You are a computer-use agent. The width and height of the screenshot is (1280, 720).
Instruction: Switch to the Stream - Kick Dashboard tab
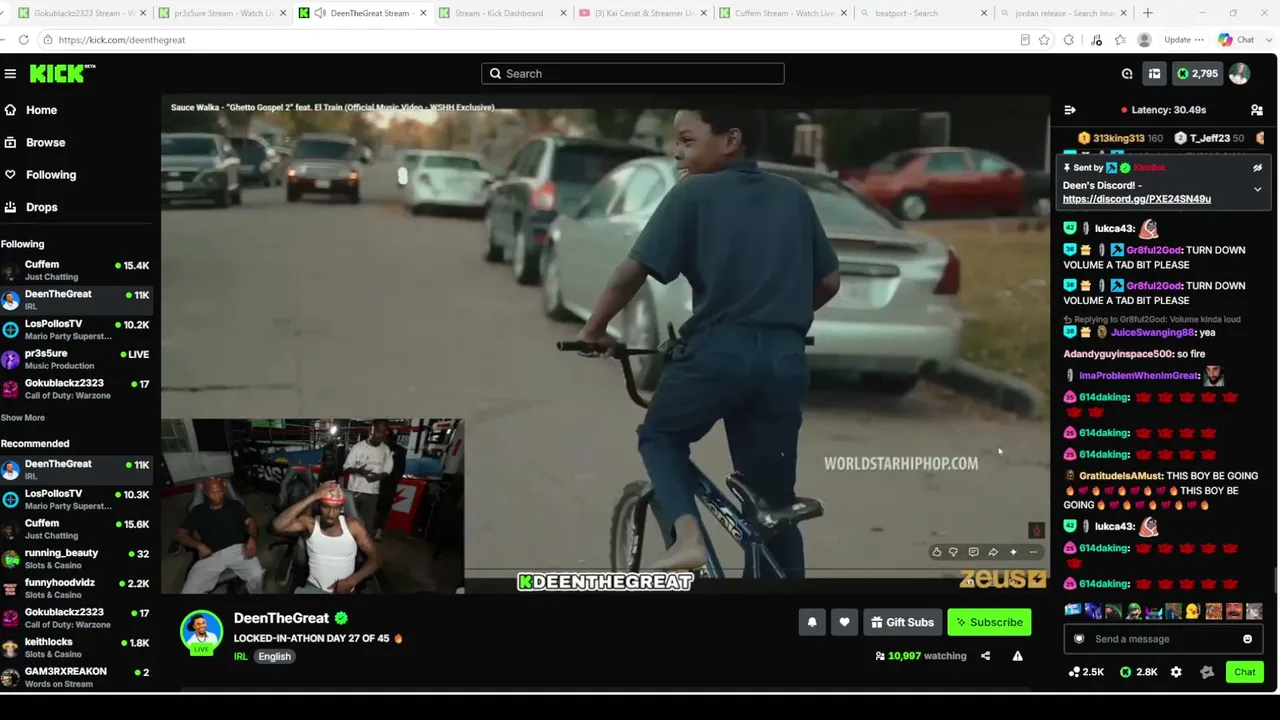[x=500, y=13]
